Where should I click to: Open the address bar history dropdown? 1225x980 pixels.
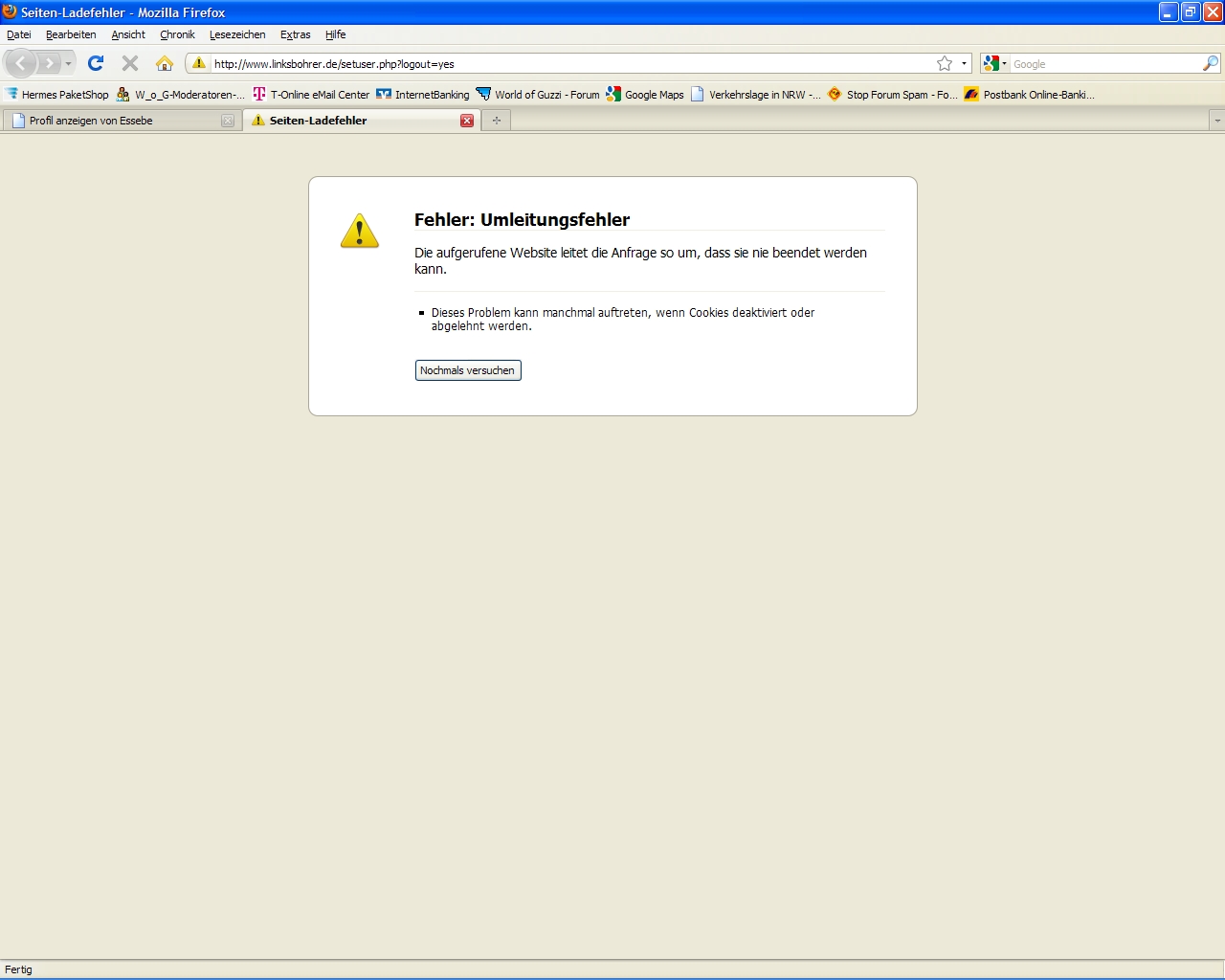[964, 64]
